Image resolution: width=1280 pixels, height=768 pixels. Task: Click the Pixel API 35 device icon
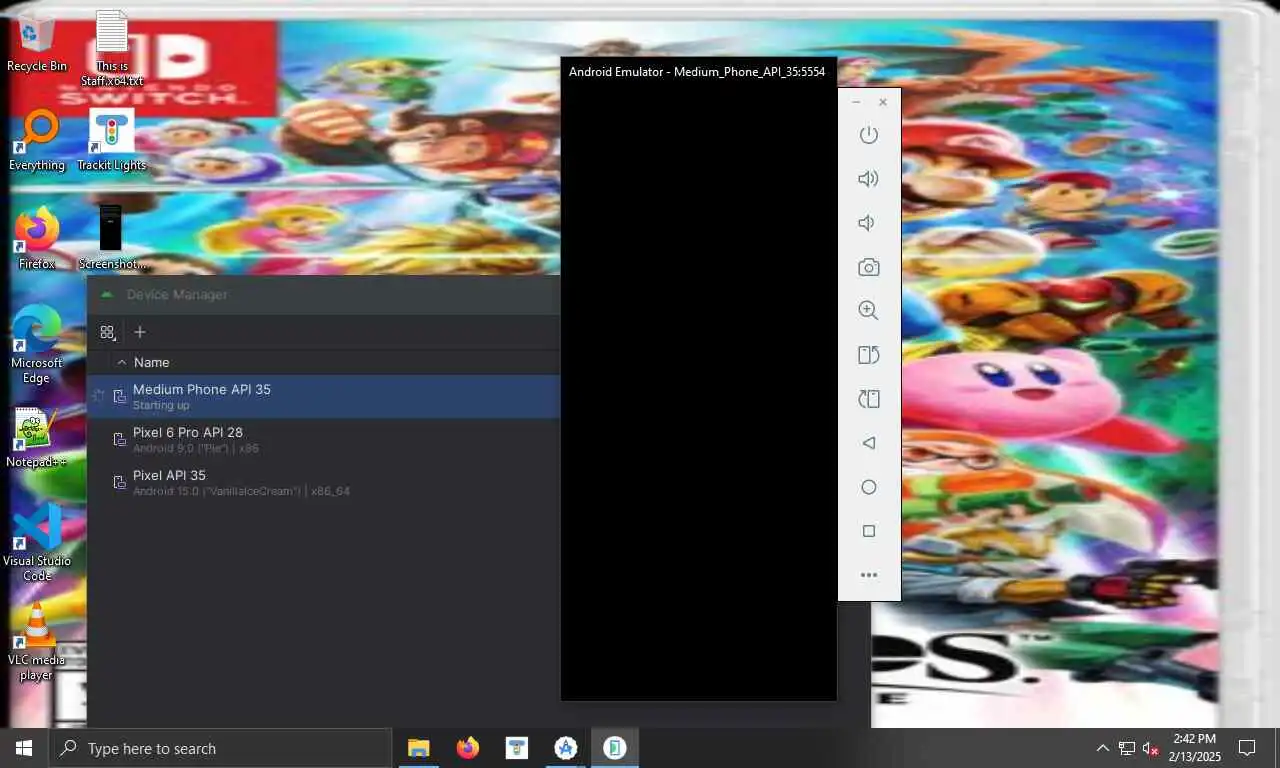pyautogui.click(x=119, y=483)
